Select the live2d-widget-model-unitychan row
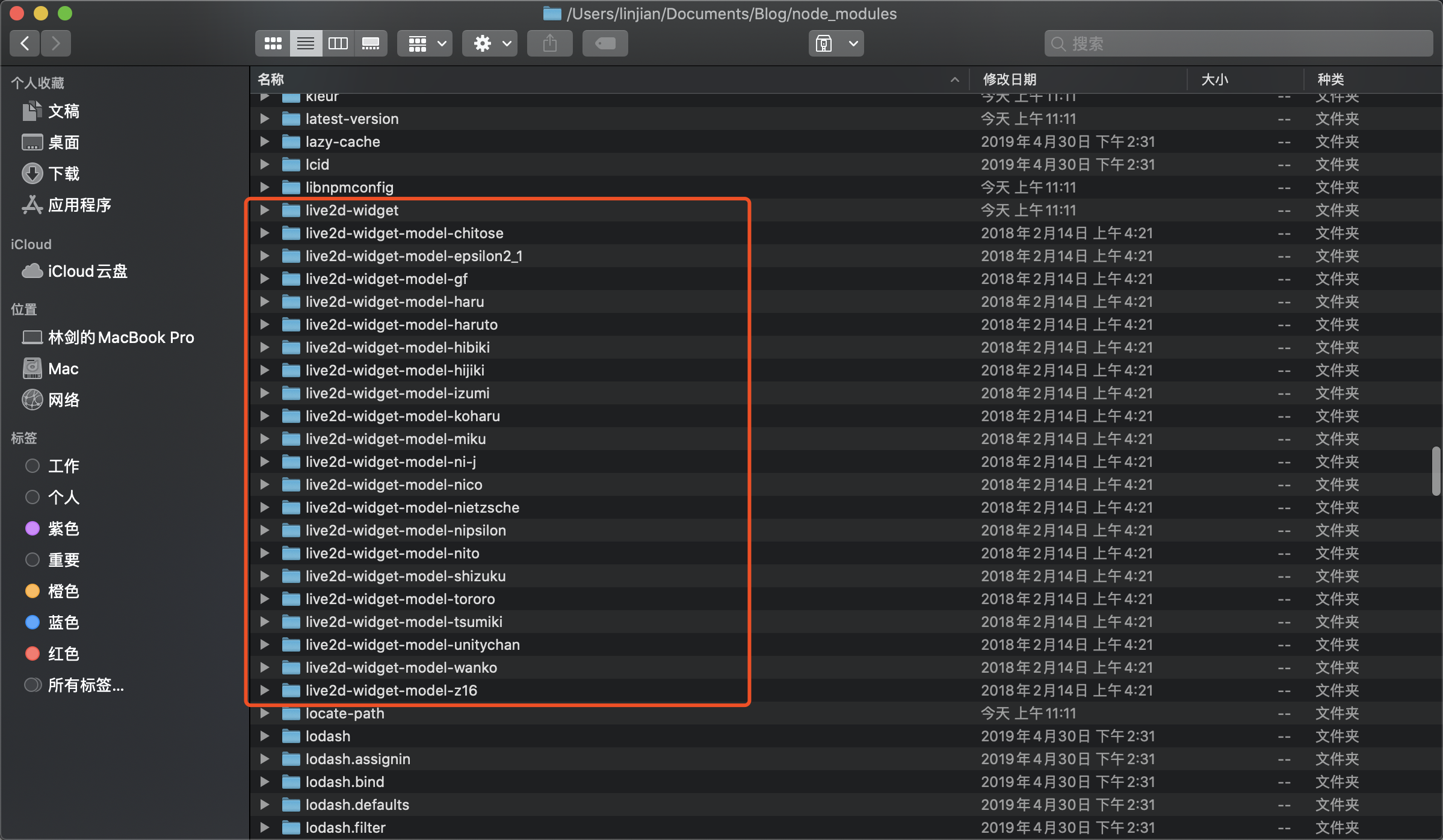Screen dimensions: 1443x840 [846, 644]
